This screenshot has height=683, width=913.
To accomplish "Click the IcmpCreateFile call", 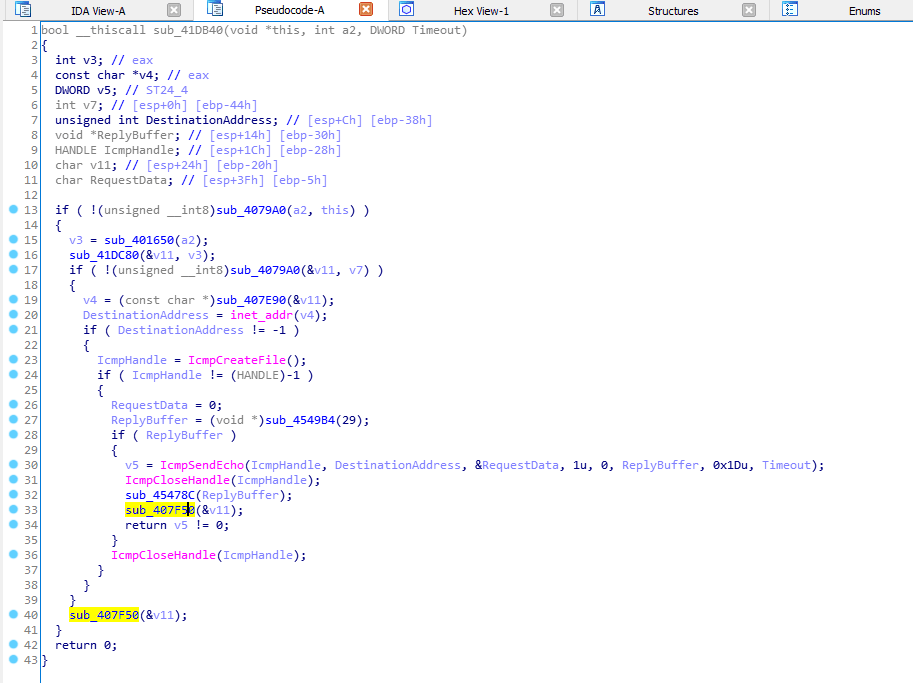I will (x=237, y=360).
